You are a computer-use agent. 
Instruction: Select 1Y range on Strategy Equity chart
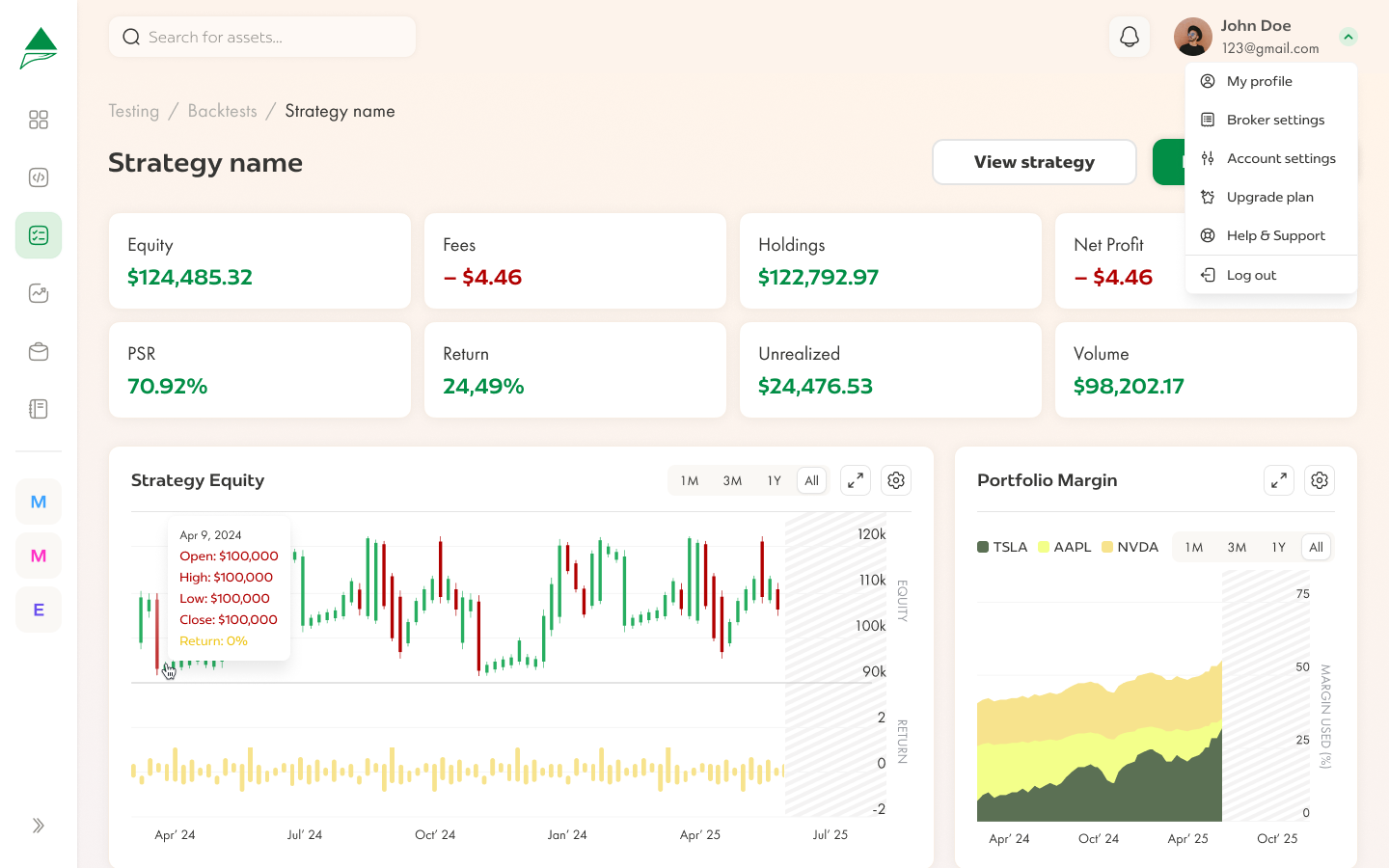[x=774, y=480]
